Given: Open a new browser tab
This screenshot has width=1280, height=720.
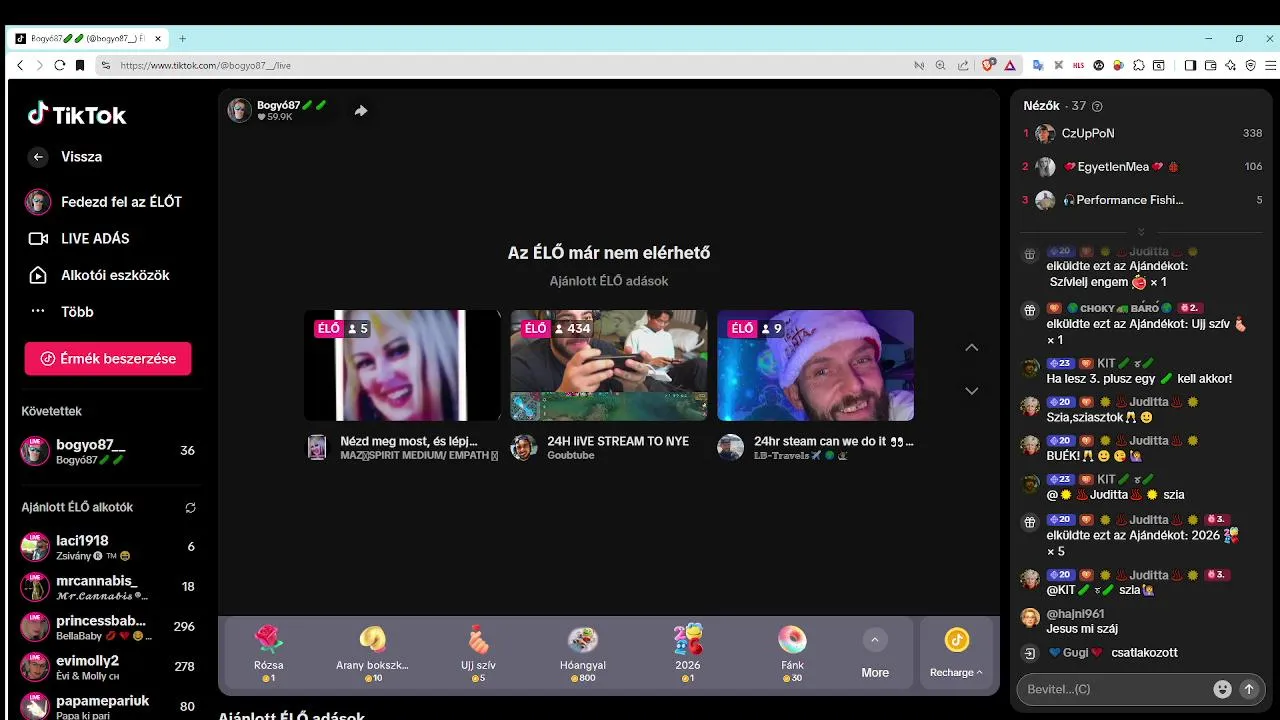Looking at the screenshot, I should (182, 39).
